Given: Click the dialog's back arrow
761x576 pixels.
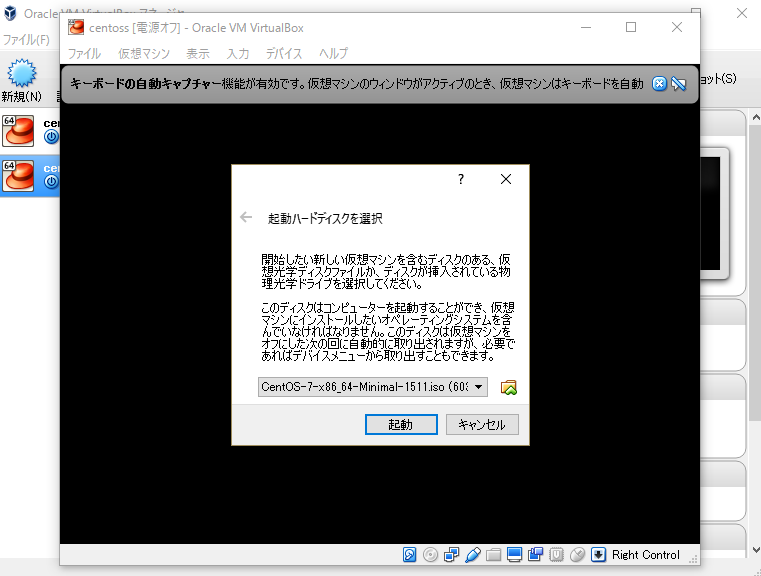Looking at the screenshot, I should [x=246, y=217].
